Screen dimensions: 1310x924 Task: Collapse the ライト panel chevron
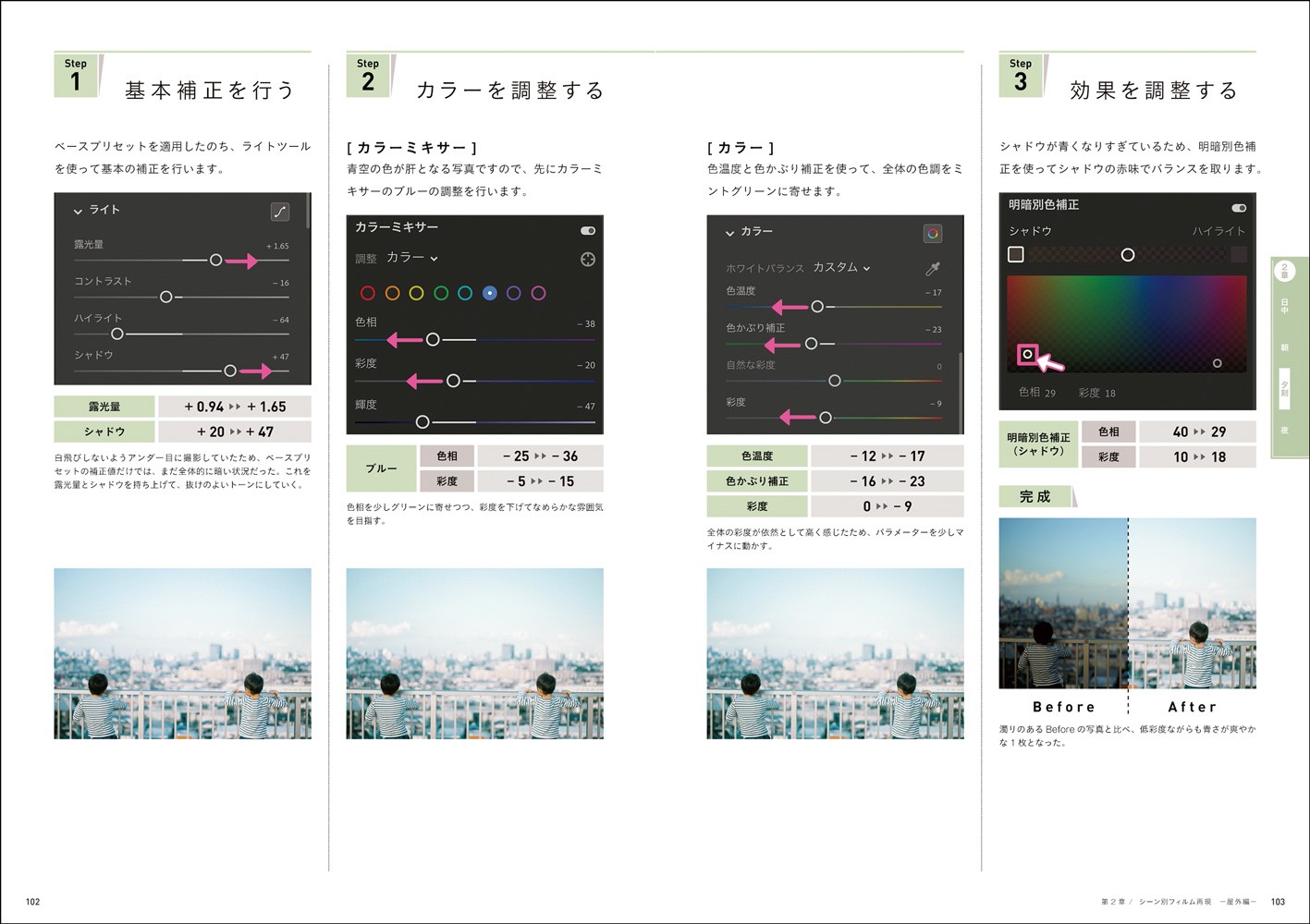(x=79, y=212)
